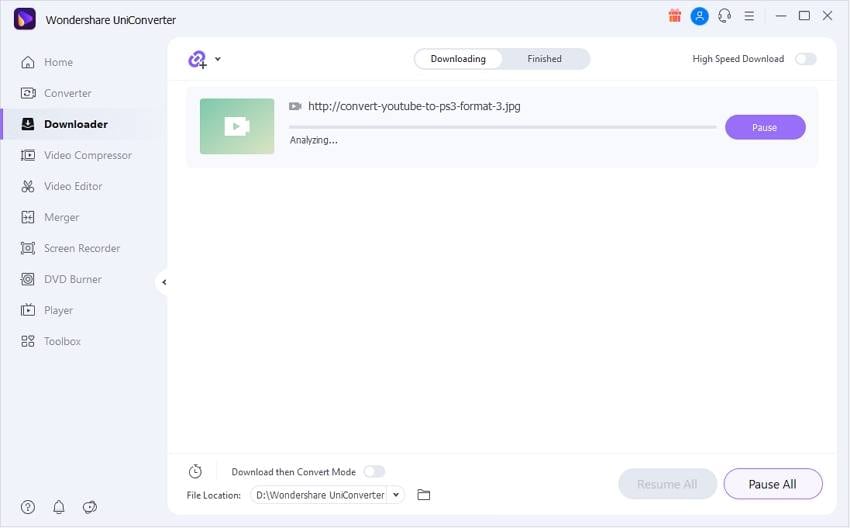Open Video Editor label in sidebar
The width and height of the screenshot is (850, 528).
pos(73,186)
